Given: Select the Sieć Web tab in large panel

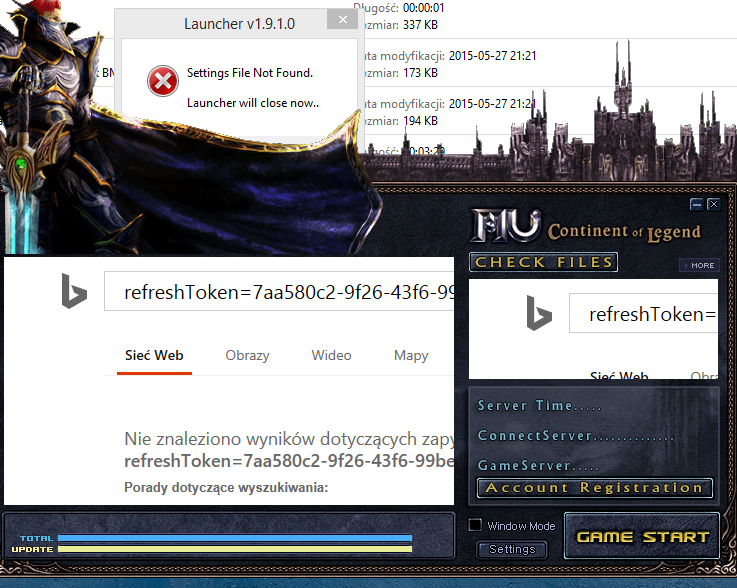Looking at the screenshot, I should 154,355.
